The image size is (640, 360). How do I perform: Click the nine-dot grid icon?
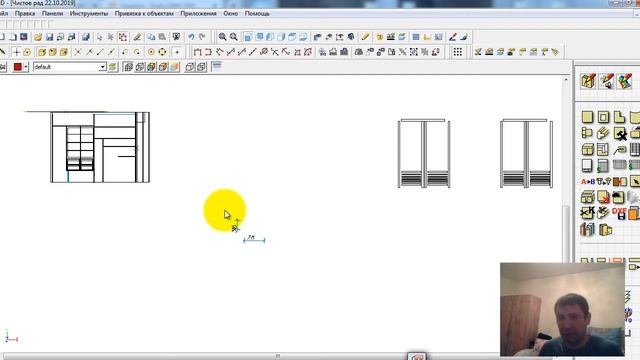tap(458, 52)
